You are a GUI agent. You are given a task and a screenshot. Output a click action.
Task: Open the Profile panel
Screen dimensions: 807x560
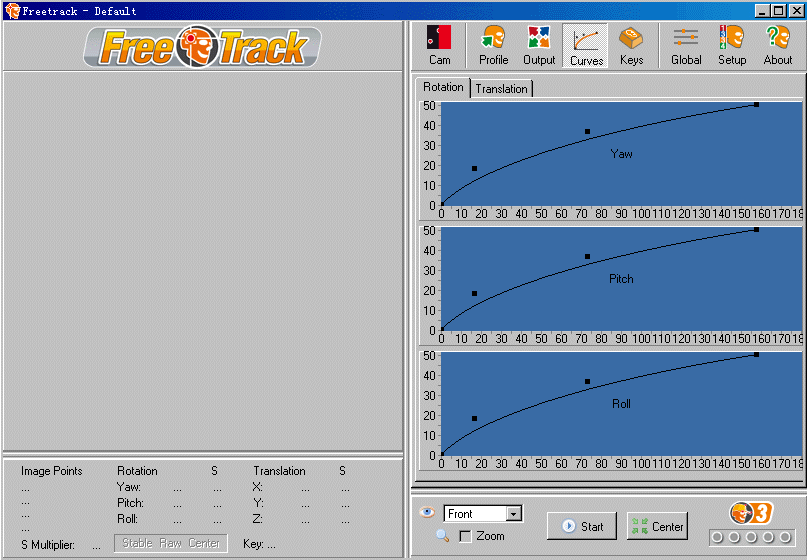coord(493,45)
